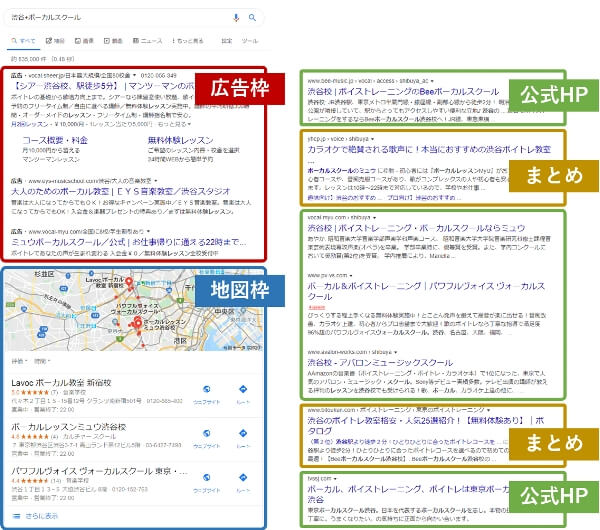This screenshot has height=530, width=600.
Task: Open the ミュウボーカルスクール公式 ad headline
Action: (x=128, y=242)
